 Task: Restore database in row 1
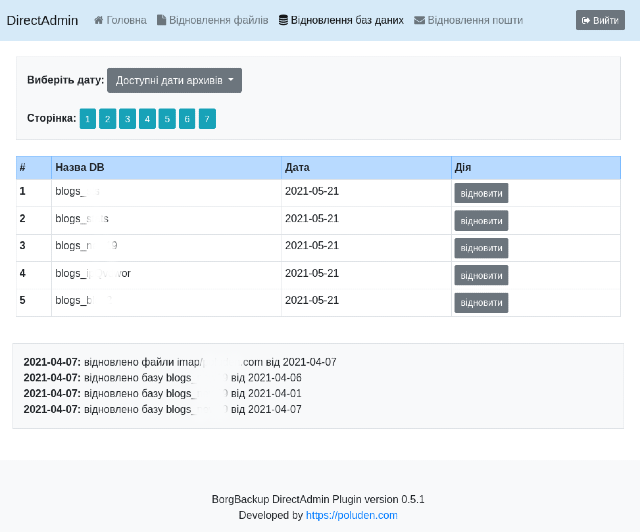coord(481,193)
